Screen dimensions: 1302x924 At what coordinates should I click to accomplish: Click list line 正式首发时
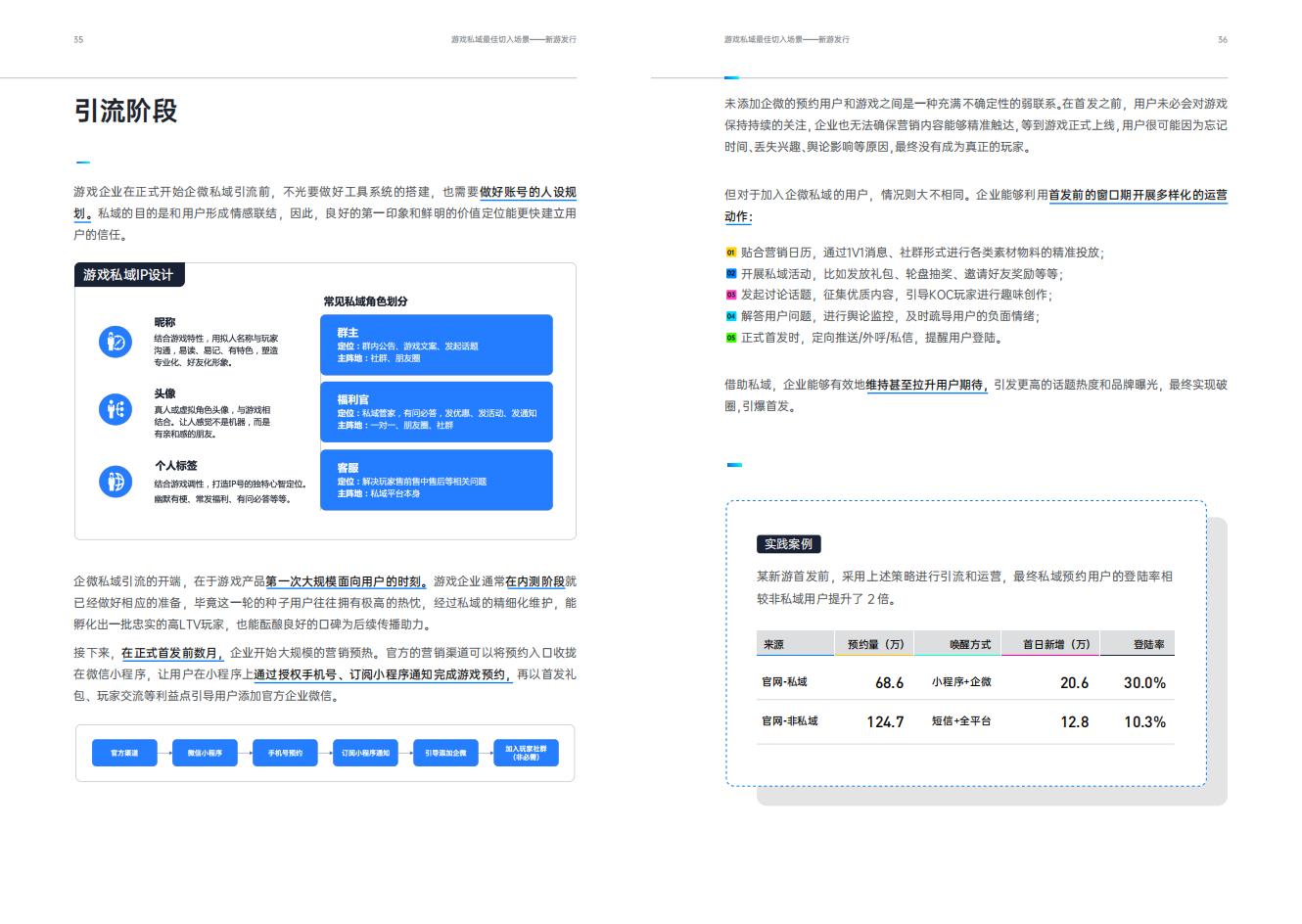click(871, 338)
